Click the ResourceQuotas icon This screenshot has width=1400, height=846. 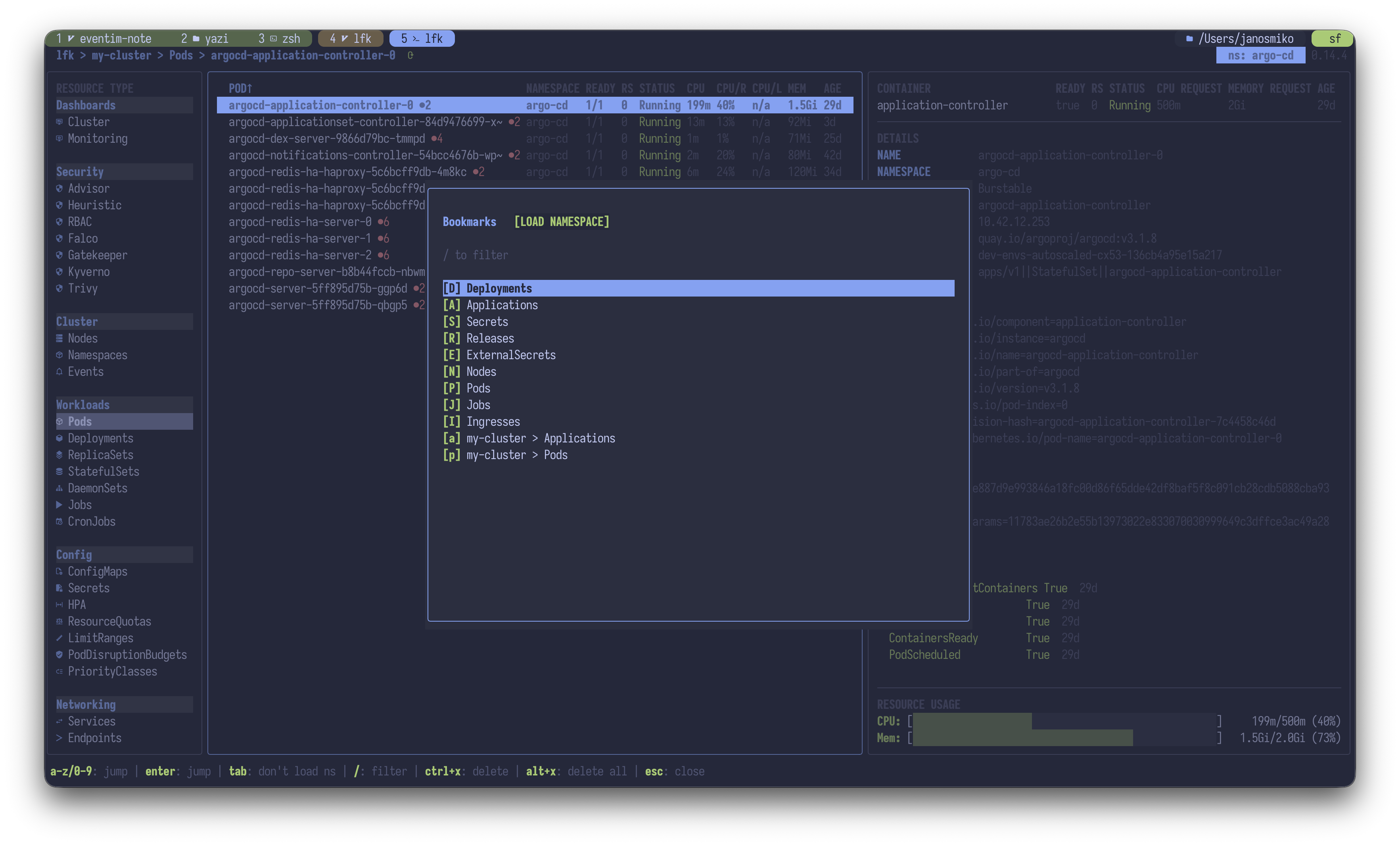pos(59,622)
